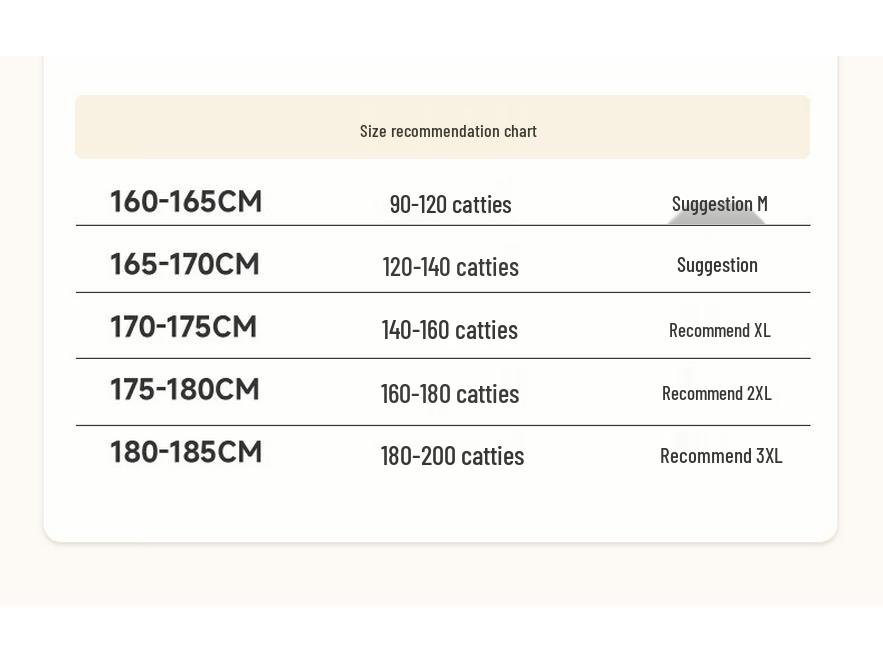This screenshot has width=883, height=663.
Task: Select the 160-165CM height label
Action: coord(186,202)
